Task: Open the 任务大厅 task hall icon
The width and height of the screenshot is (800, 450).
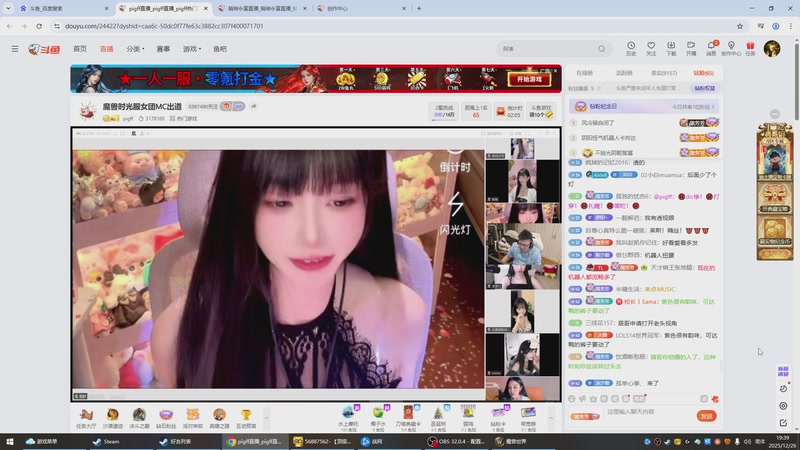Action: coord(86,418)
